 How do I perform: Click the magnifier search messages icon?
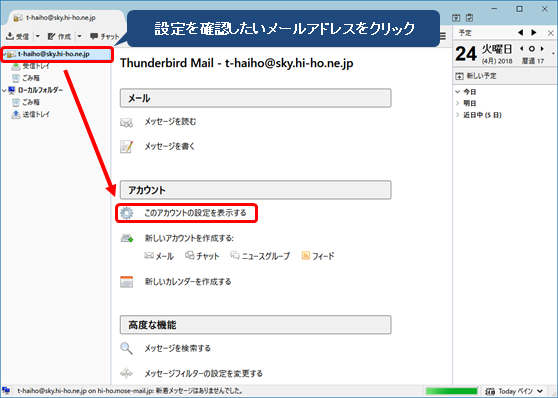click(126, 349)
